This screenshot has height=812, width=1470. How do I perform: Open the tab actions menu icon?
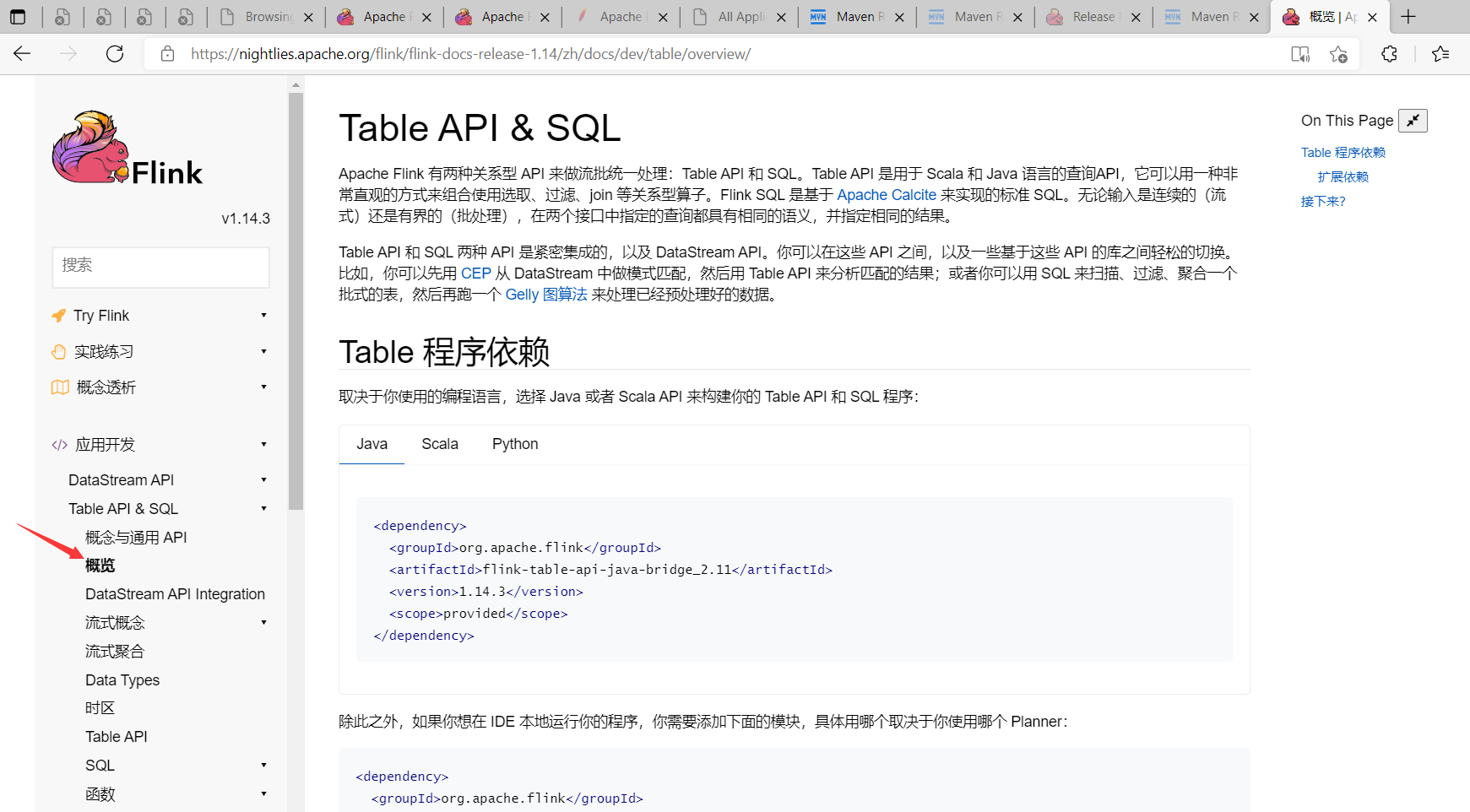(18, 17)
